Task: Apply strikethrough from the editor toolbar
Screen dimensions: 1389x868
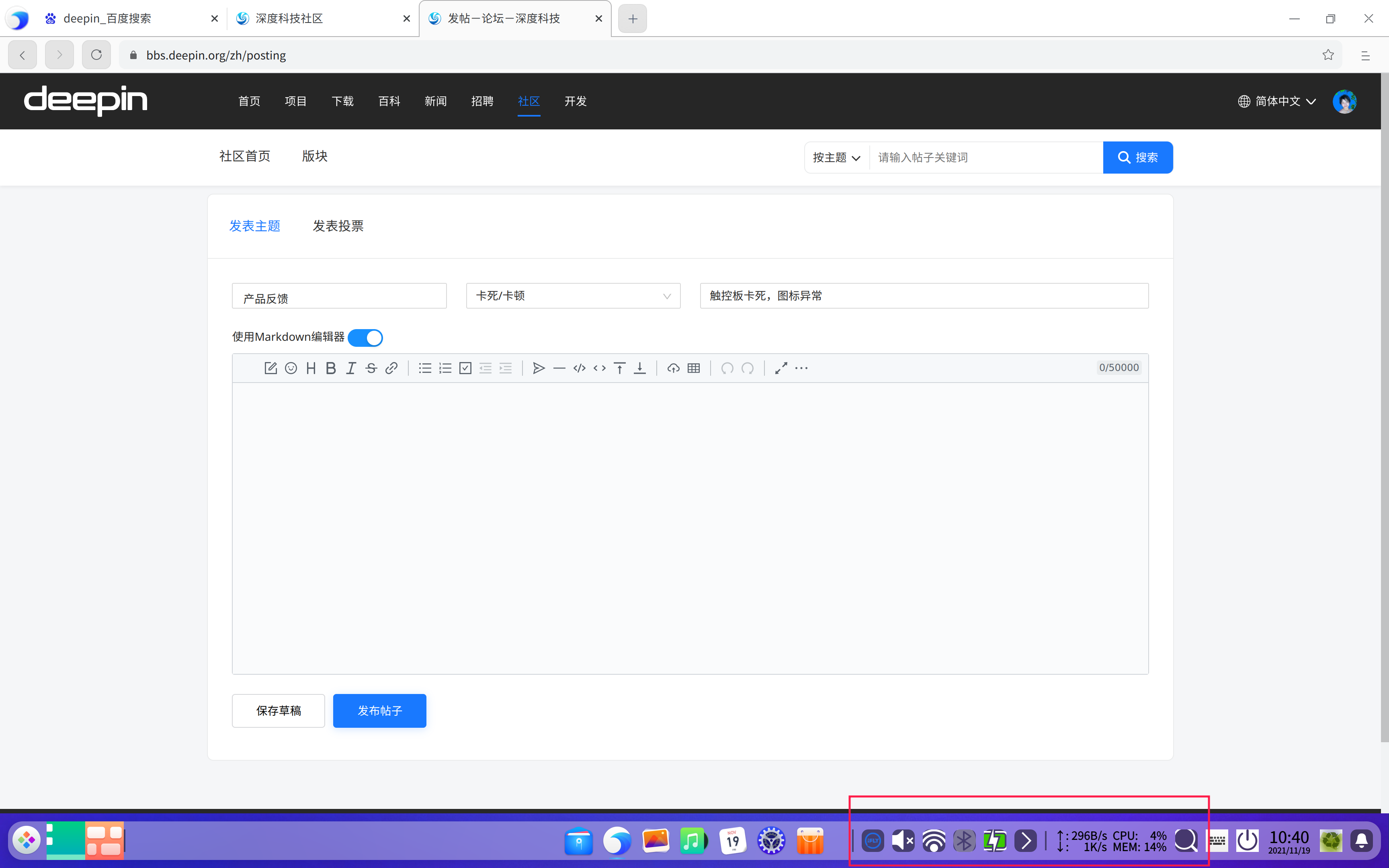Action: click(371, 368)
